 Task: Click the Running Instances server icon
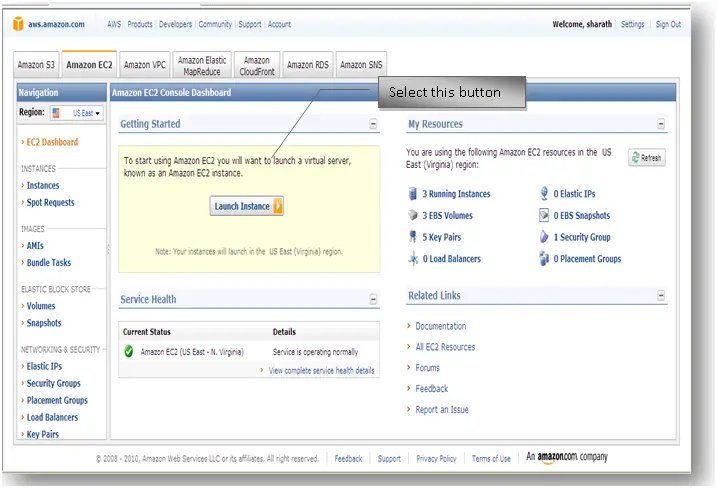[412, 194]
